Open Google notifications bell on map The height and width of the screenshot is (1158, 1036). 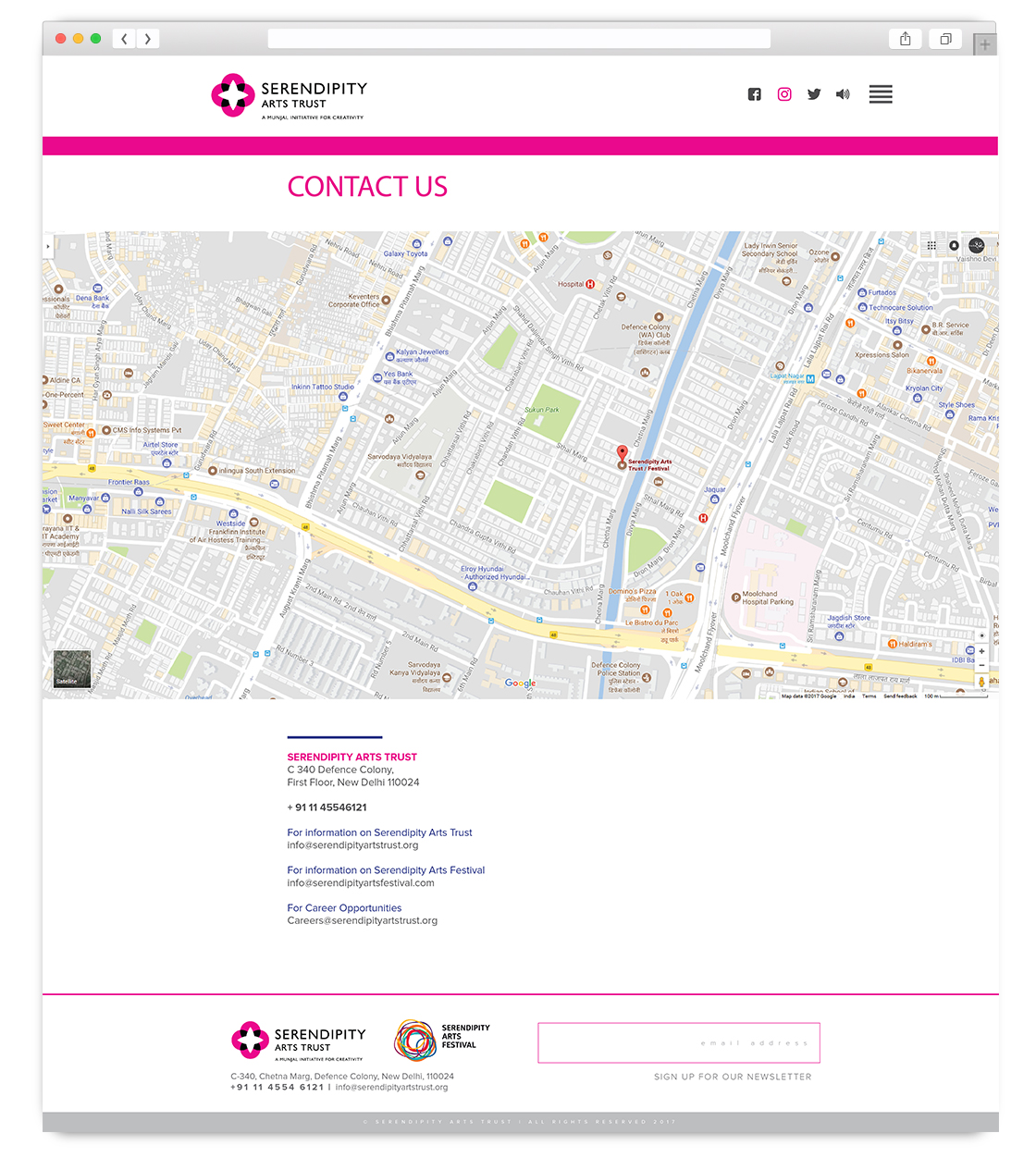coord(954,245)
